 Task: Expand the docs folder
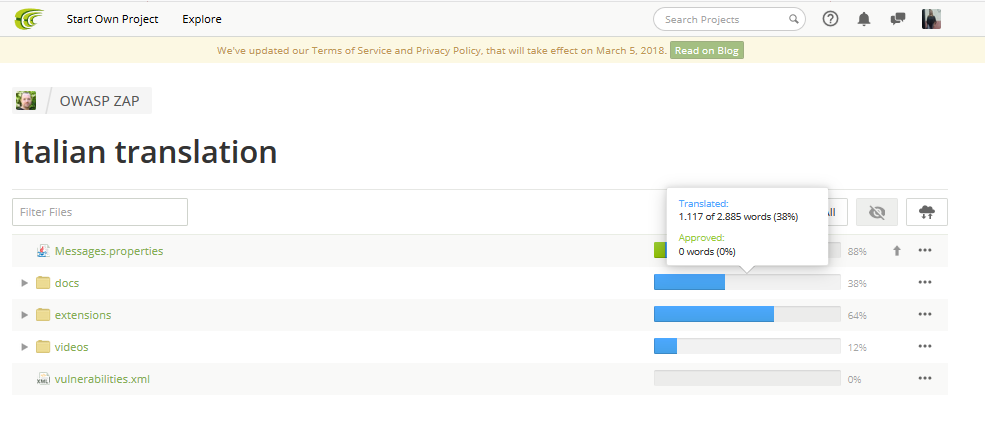[x=24, y=283]
